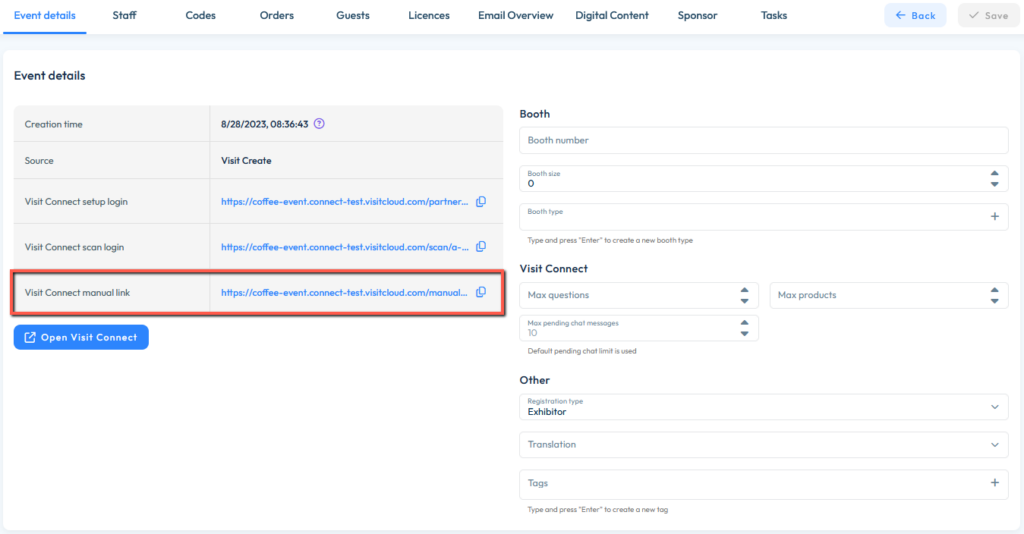
Task: Decrease Max pending chat messages value
Action: click(744, 333)
